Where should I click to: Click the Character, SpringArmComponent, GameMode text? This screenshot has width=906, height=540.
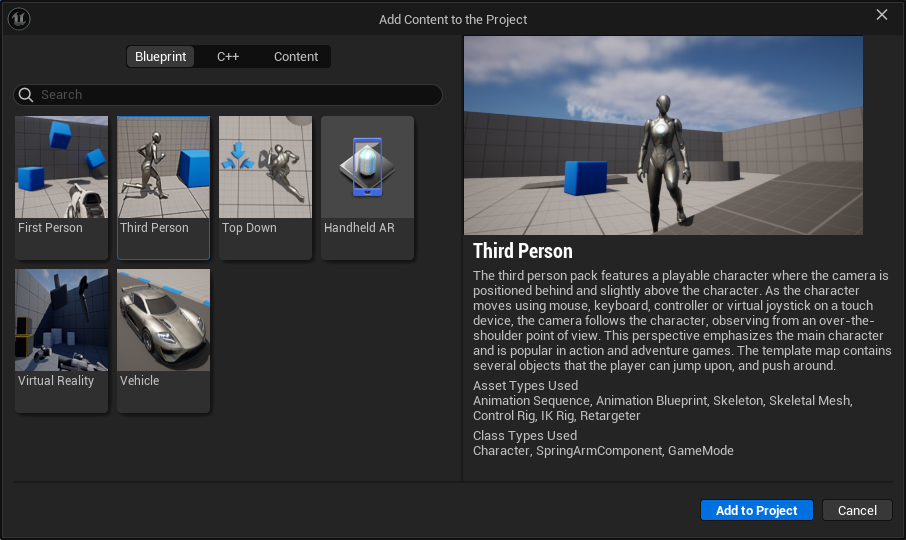click(x=603, y=450)
